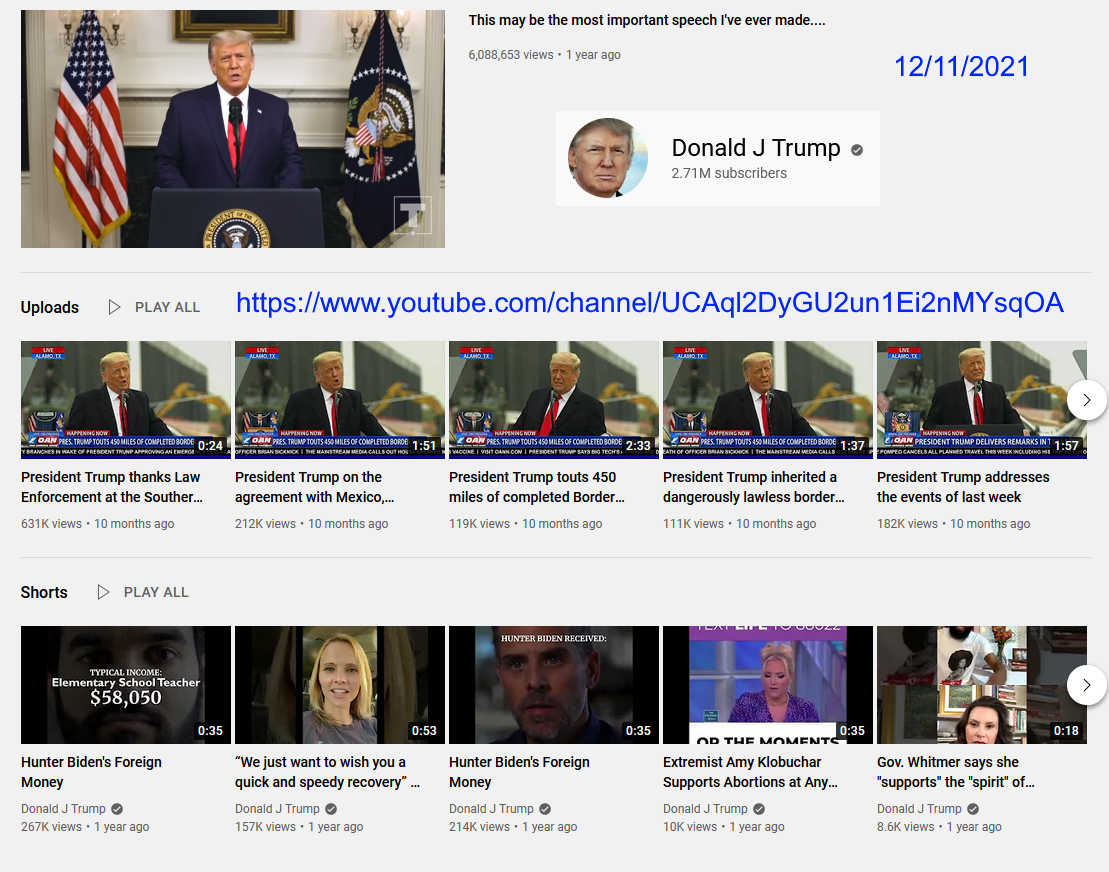Open 'Extremist Amy Klobuchar Supports Abortions' title
1109x872 pixels.
tap(750, 772)
